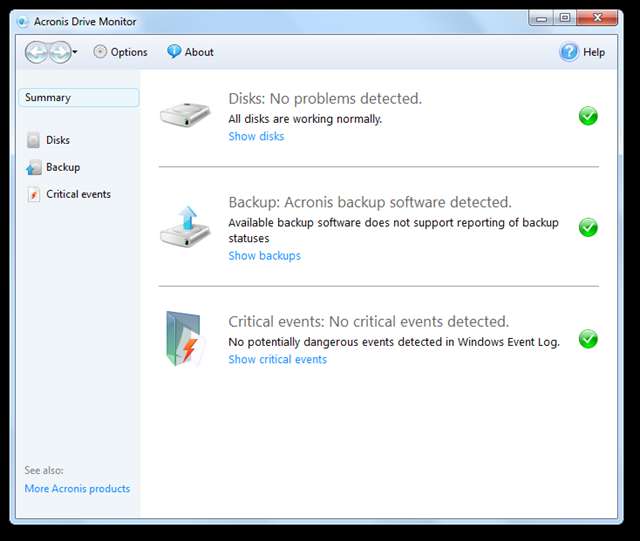The height and width of the screenshot is (541, 640).
Task: Click the Acronis Drive Monitor title bar icon
Action: (x=23, y=22)
